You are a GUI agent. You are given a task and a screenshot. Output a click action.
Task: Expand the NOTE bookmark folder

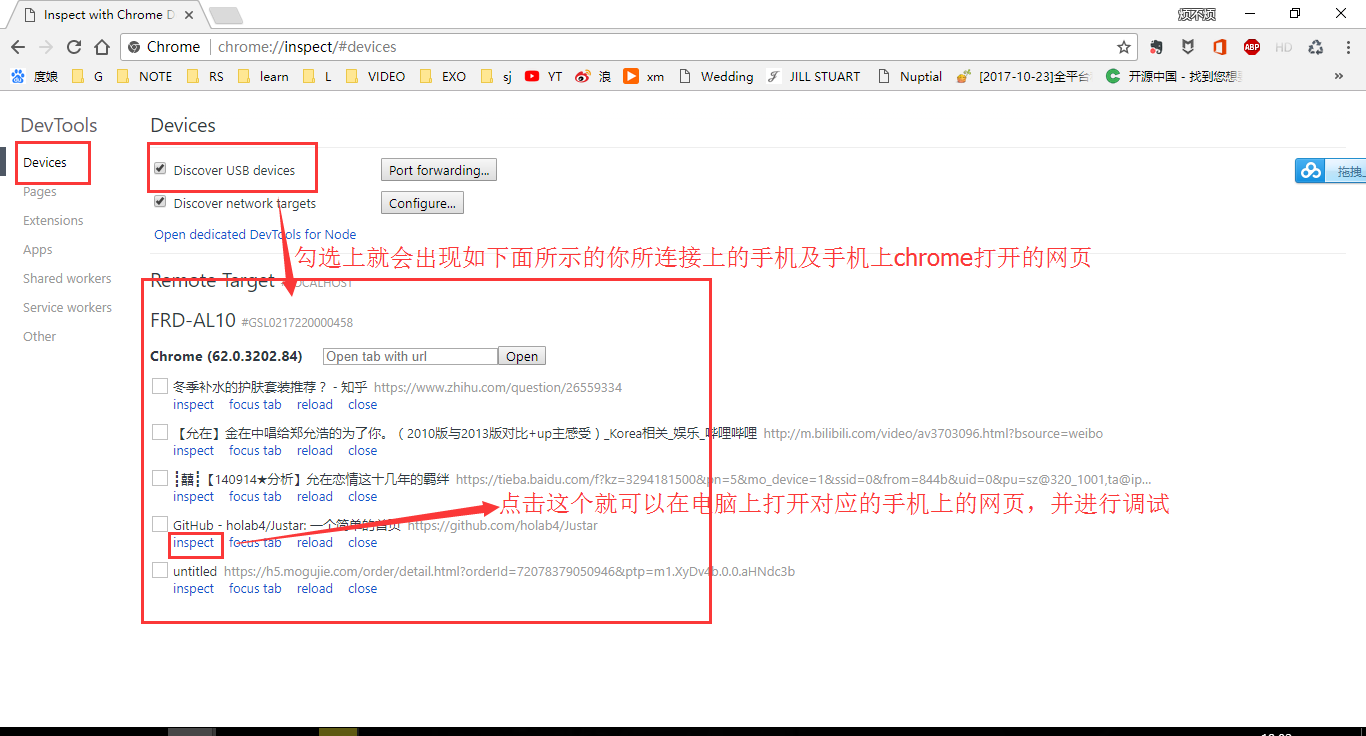point(144,76)
